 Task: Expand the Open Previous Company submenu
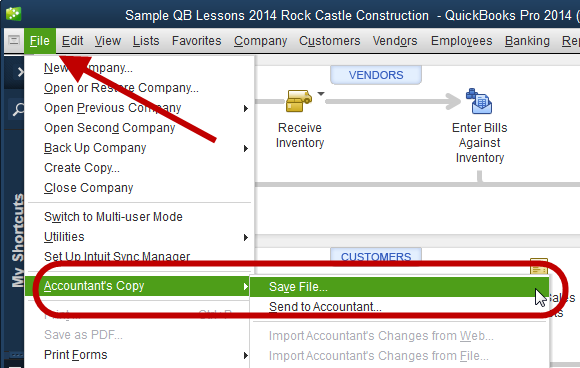(245, 108)
